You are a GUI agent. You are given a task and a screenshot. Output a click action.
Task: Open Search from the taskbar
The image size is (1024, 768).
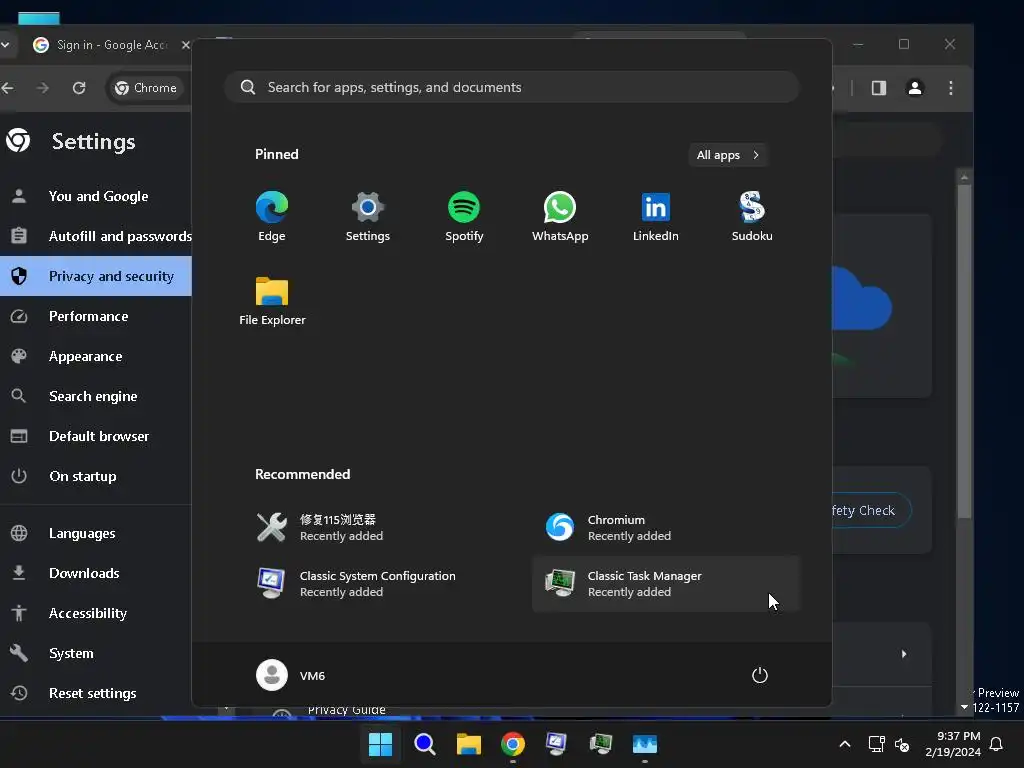[x=424, y=744]
